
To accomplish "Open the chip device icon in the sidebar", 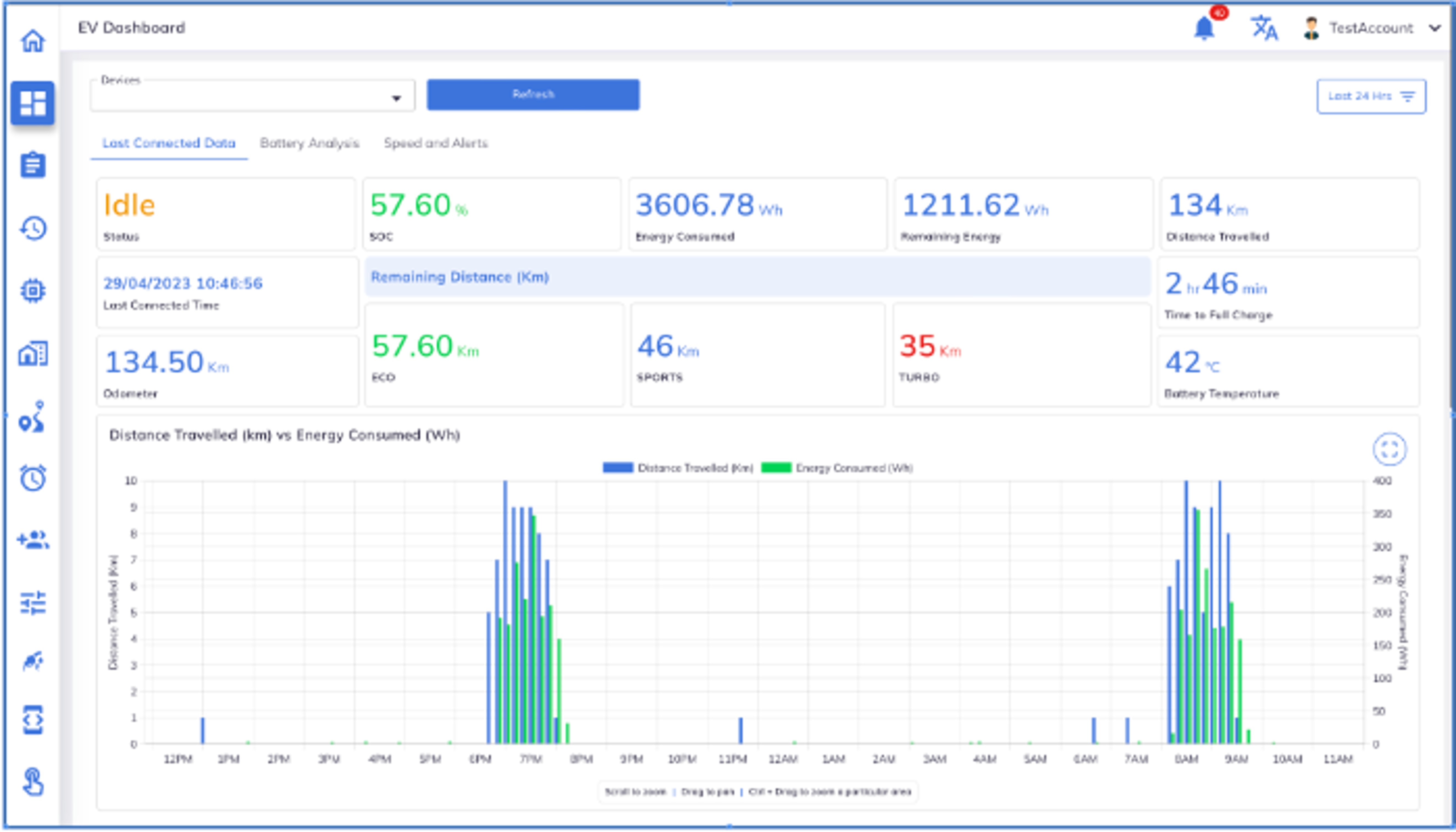I will click(32, 291).
